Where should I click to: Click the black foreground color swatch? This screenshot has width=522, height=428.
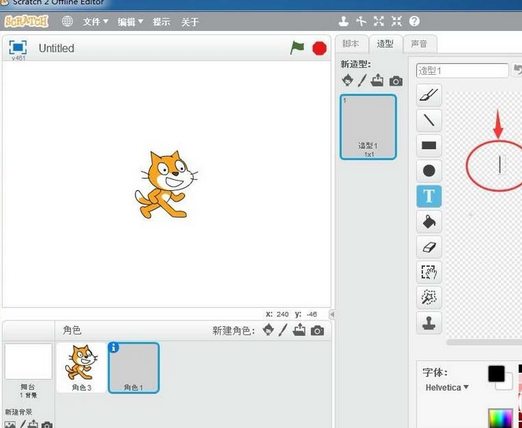click(x=496, y=374)
